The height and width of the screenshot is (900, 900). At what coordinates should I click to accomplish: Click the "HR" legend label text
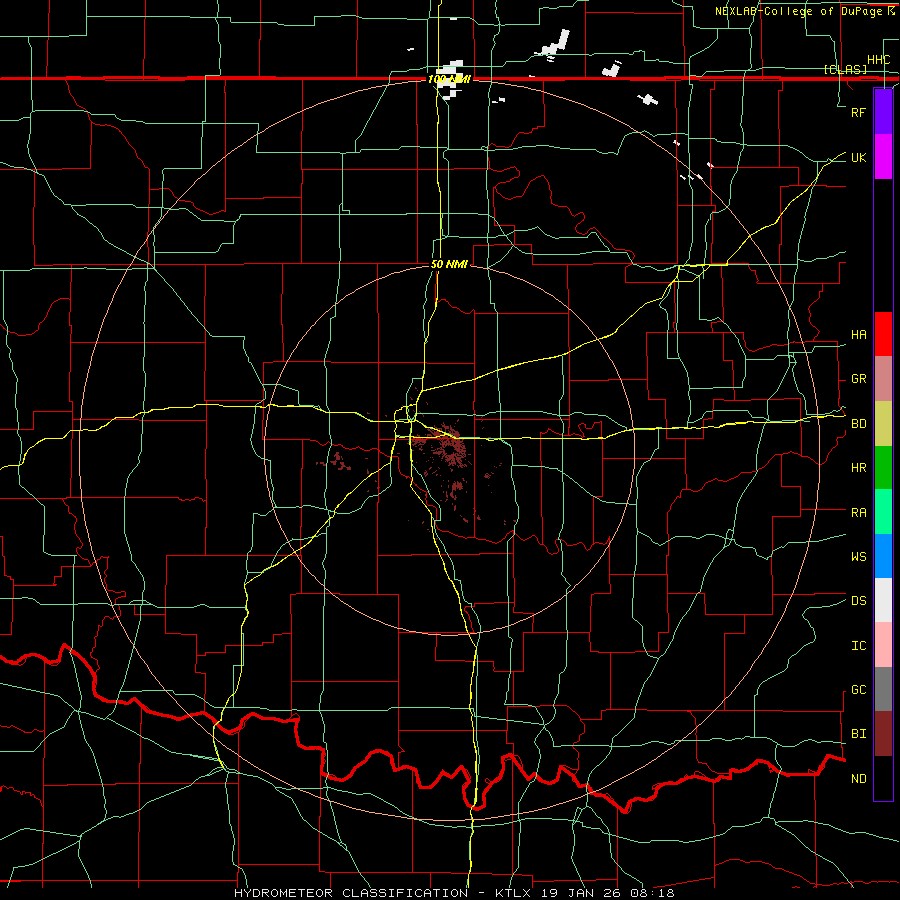(x=858, y=468)
